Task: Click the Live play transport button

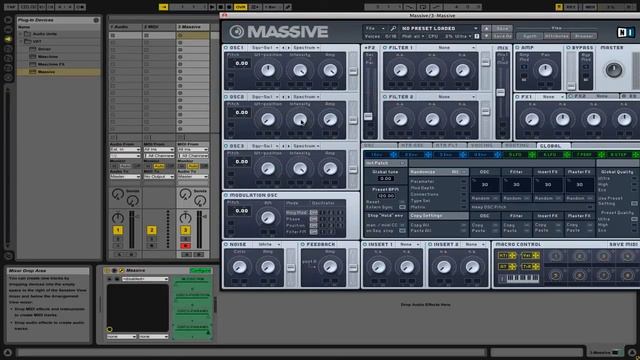Action: point(212,7)
